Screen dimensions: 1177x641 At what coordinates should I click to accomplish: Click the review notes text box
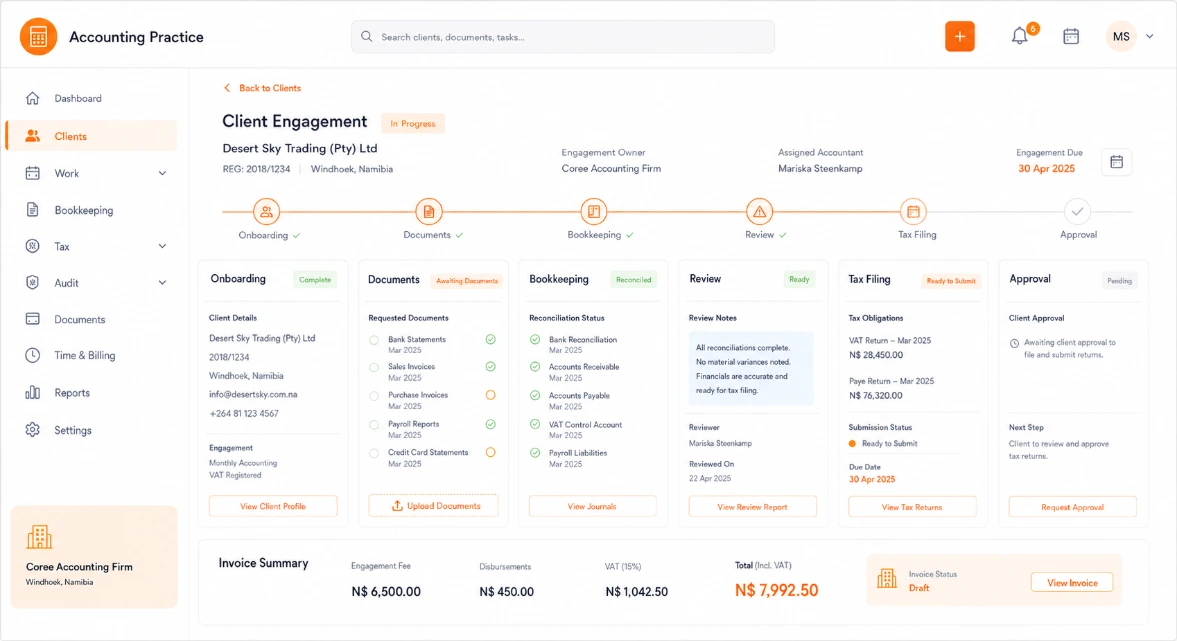751,369
